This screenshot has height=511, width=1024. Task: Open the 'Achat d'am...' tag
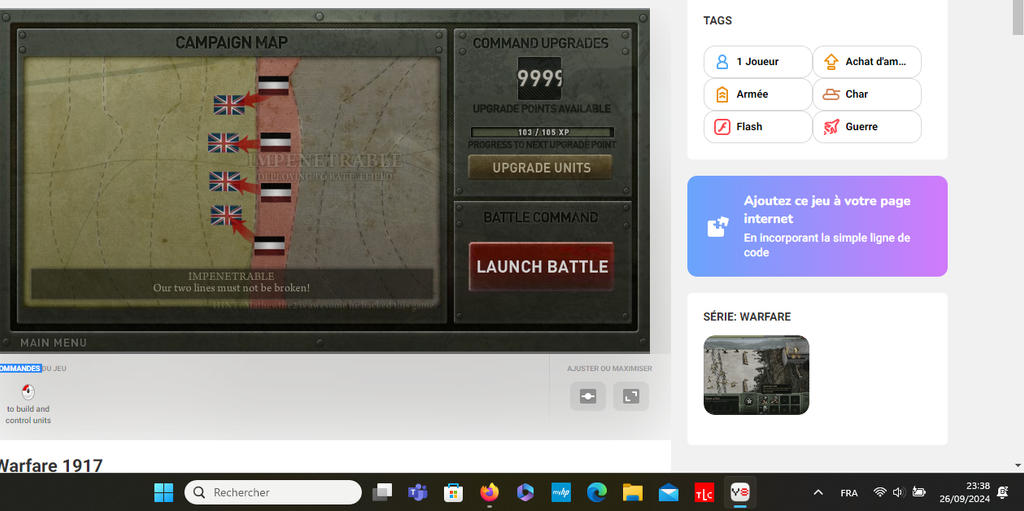point(866,62)
